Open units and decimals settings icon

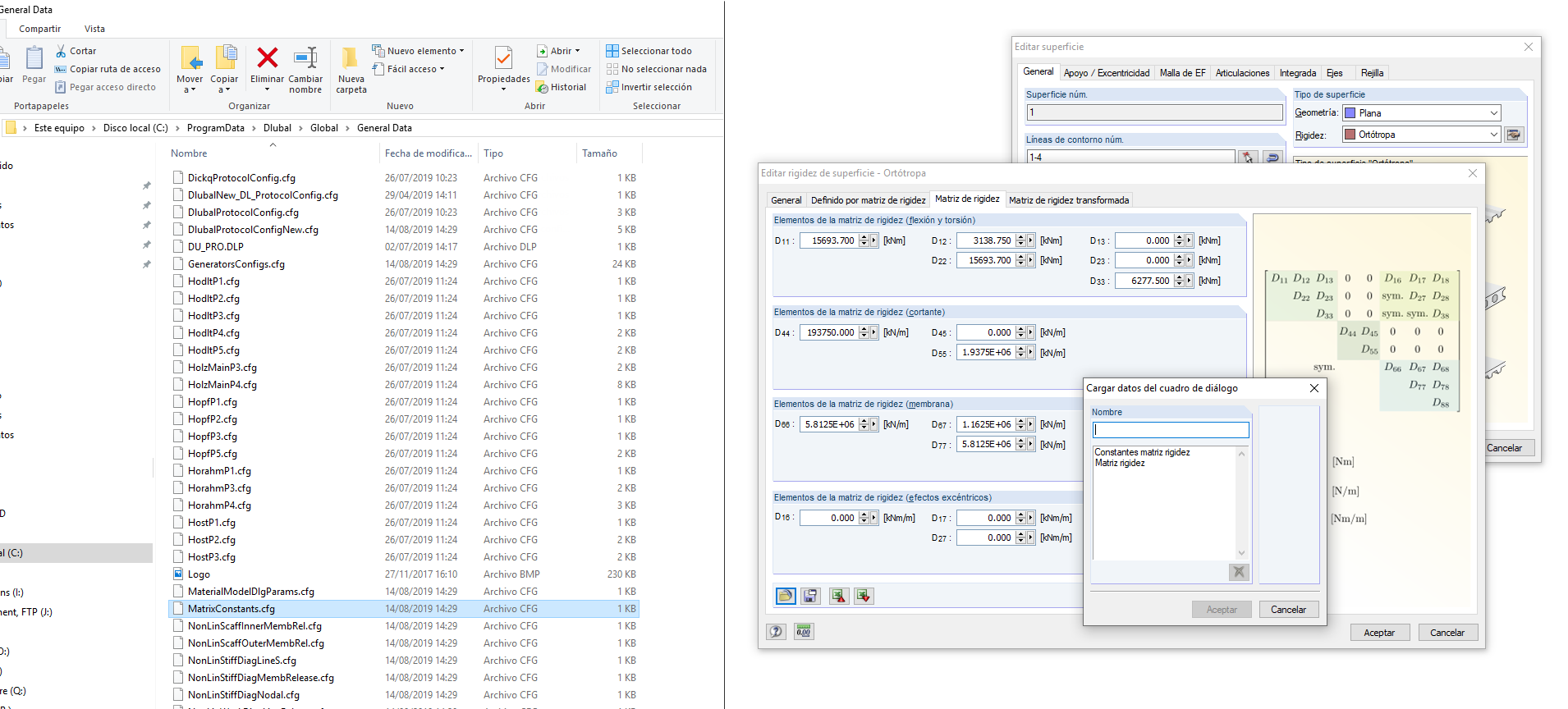coord(804,631)
